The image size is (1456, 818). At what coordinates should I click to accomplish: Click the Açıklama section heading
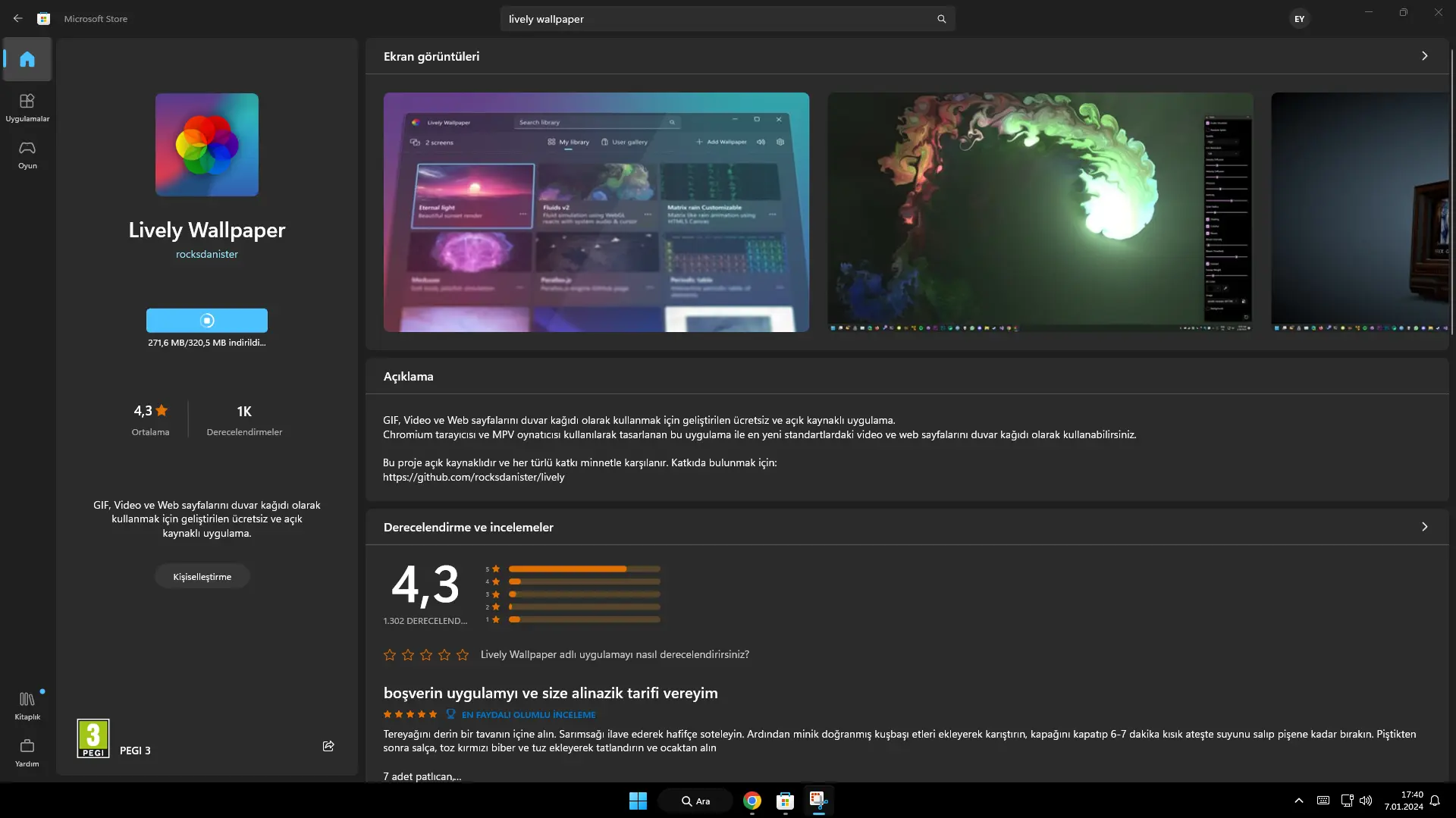tap(409, 377)
